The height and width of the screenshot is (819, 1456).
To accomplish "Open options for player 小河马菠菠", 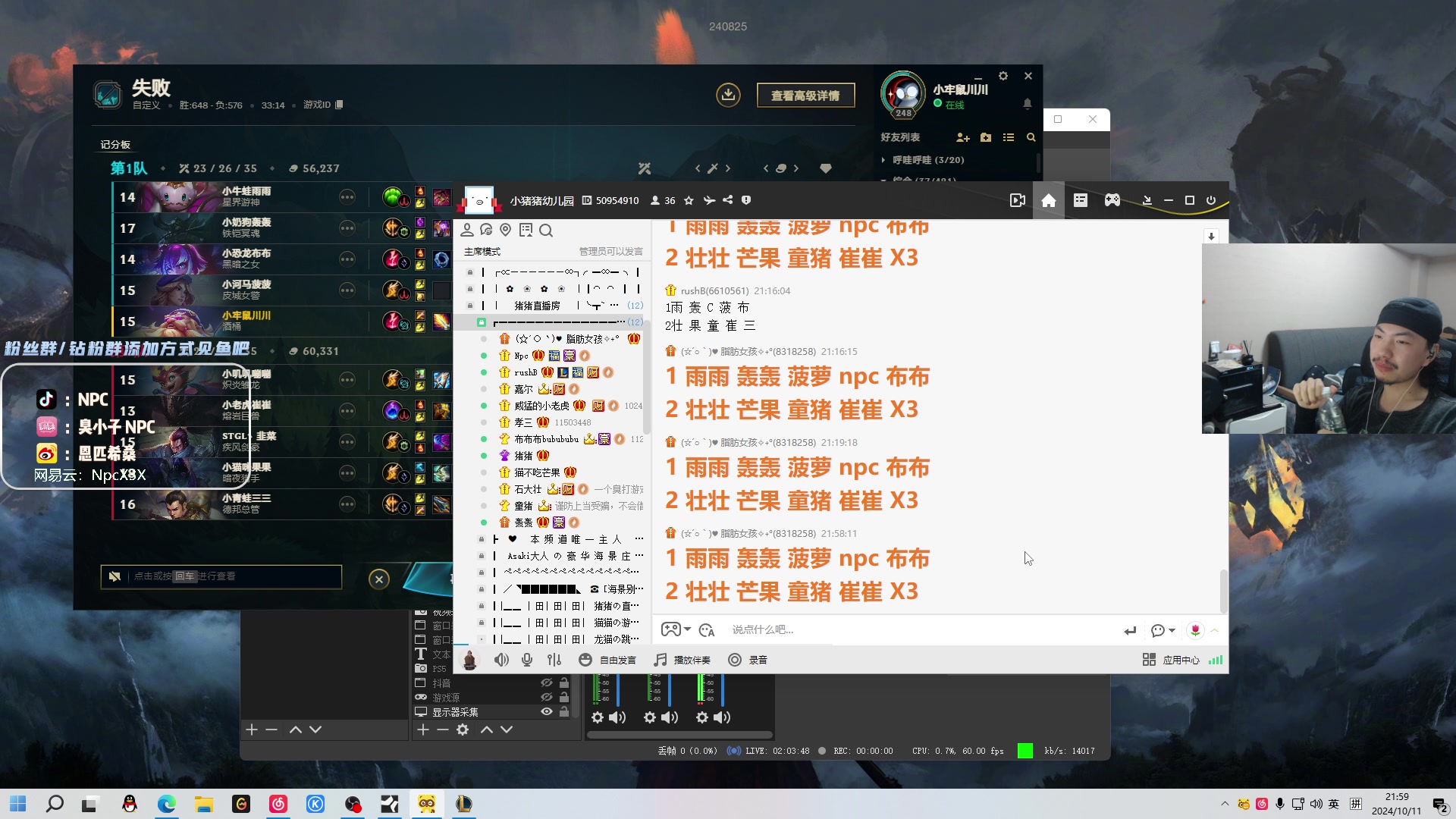I will tap(347, 290).
